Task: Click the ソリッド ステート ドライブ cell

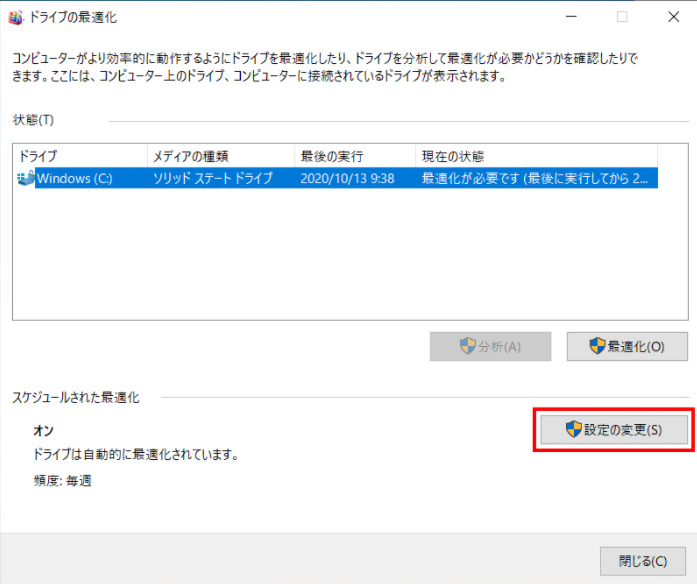Action: (213, 178)
